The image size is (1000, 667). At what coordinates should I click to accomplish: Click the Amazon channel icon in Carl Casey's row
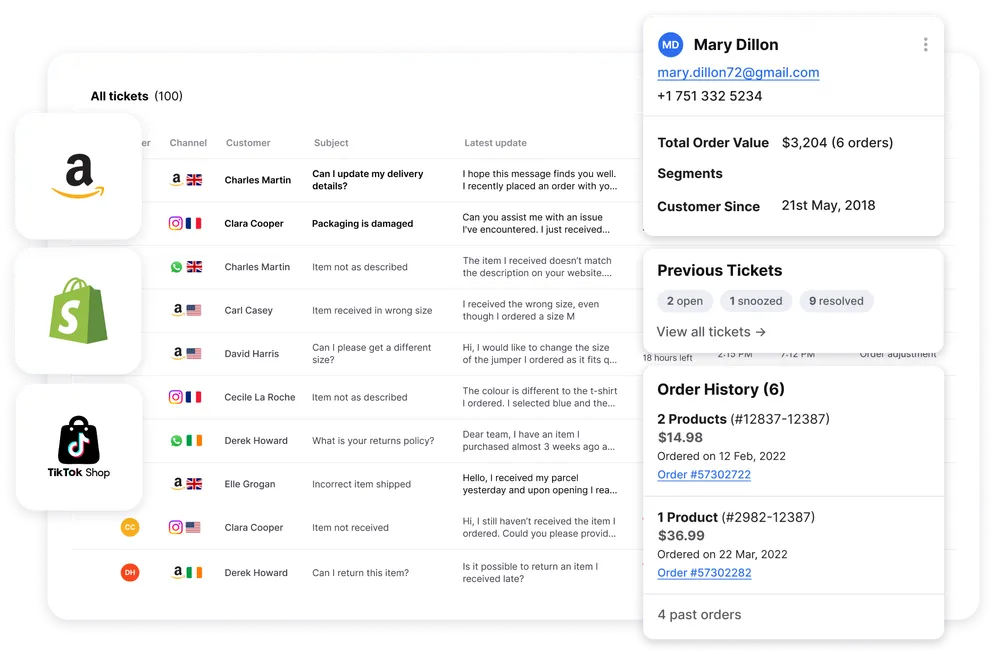(177, 310)
